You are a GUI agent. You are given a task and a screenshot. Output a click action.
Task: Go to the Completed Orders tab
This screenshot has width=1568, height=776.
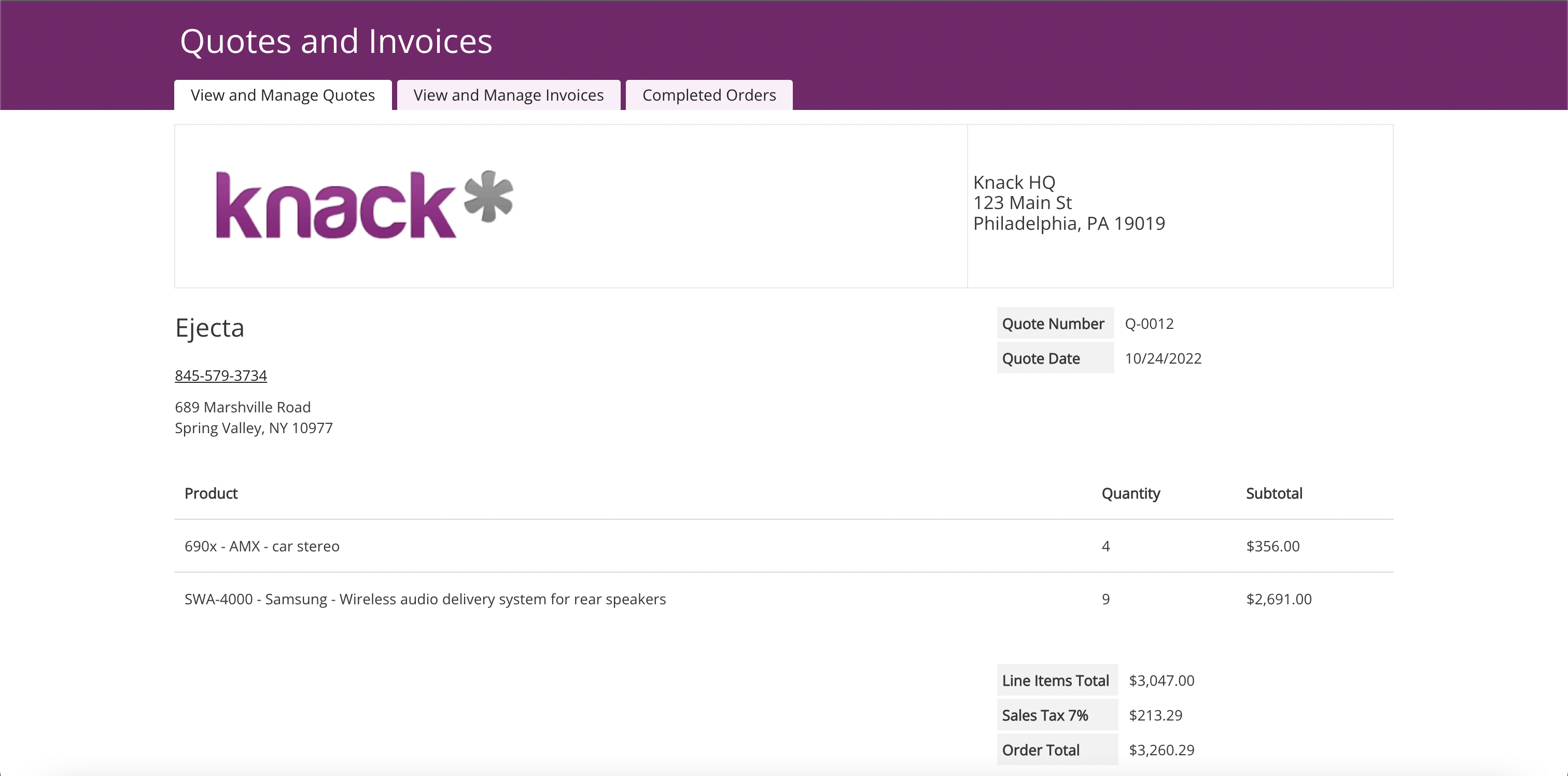point(708,95)
